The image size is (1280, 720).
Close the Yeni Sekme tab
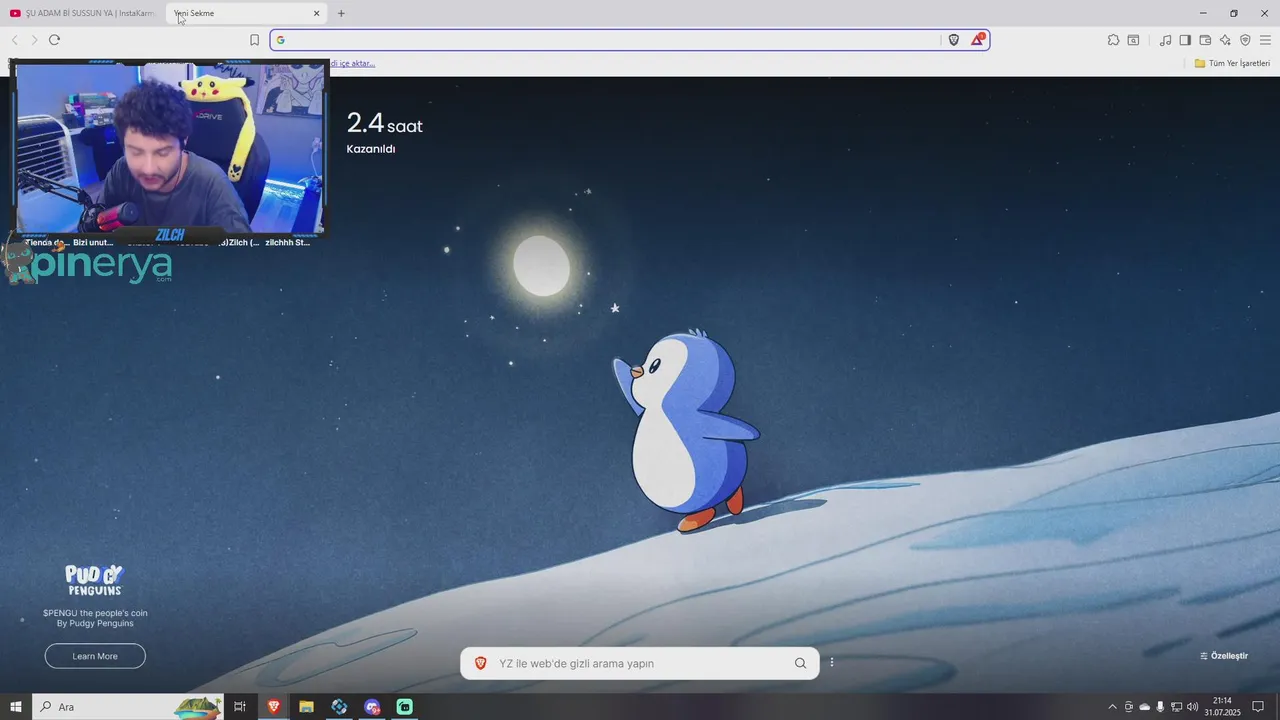tap(317, 13)
